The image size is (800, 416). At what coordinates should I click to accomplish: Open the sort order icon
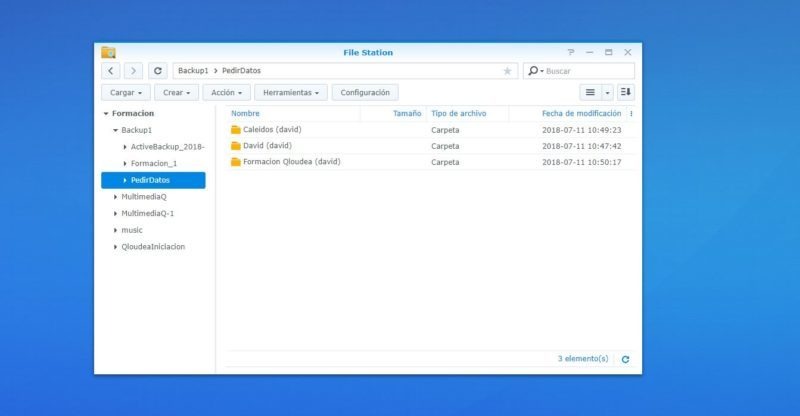[626, 92]
